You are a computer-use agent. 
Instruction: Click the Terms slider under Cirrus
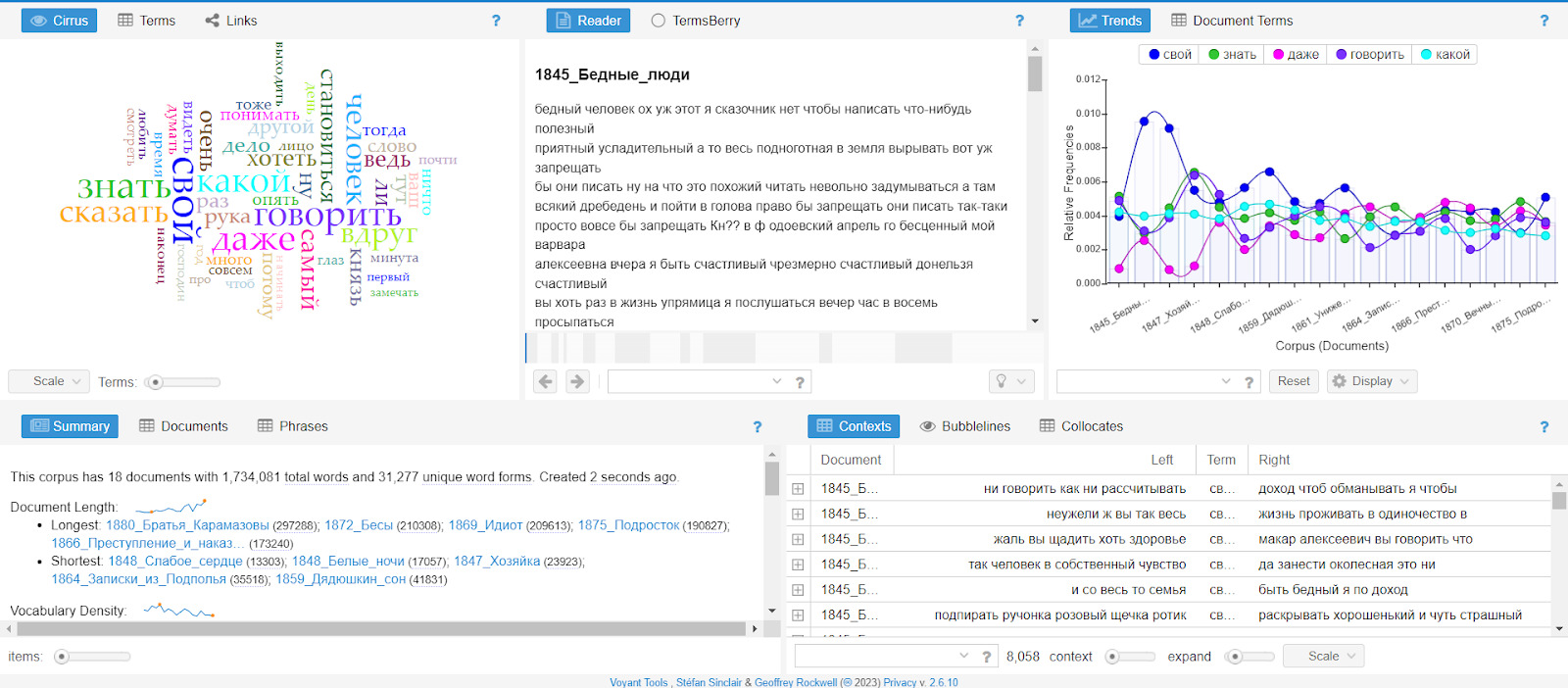pos(182,382)
